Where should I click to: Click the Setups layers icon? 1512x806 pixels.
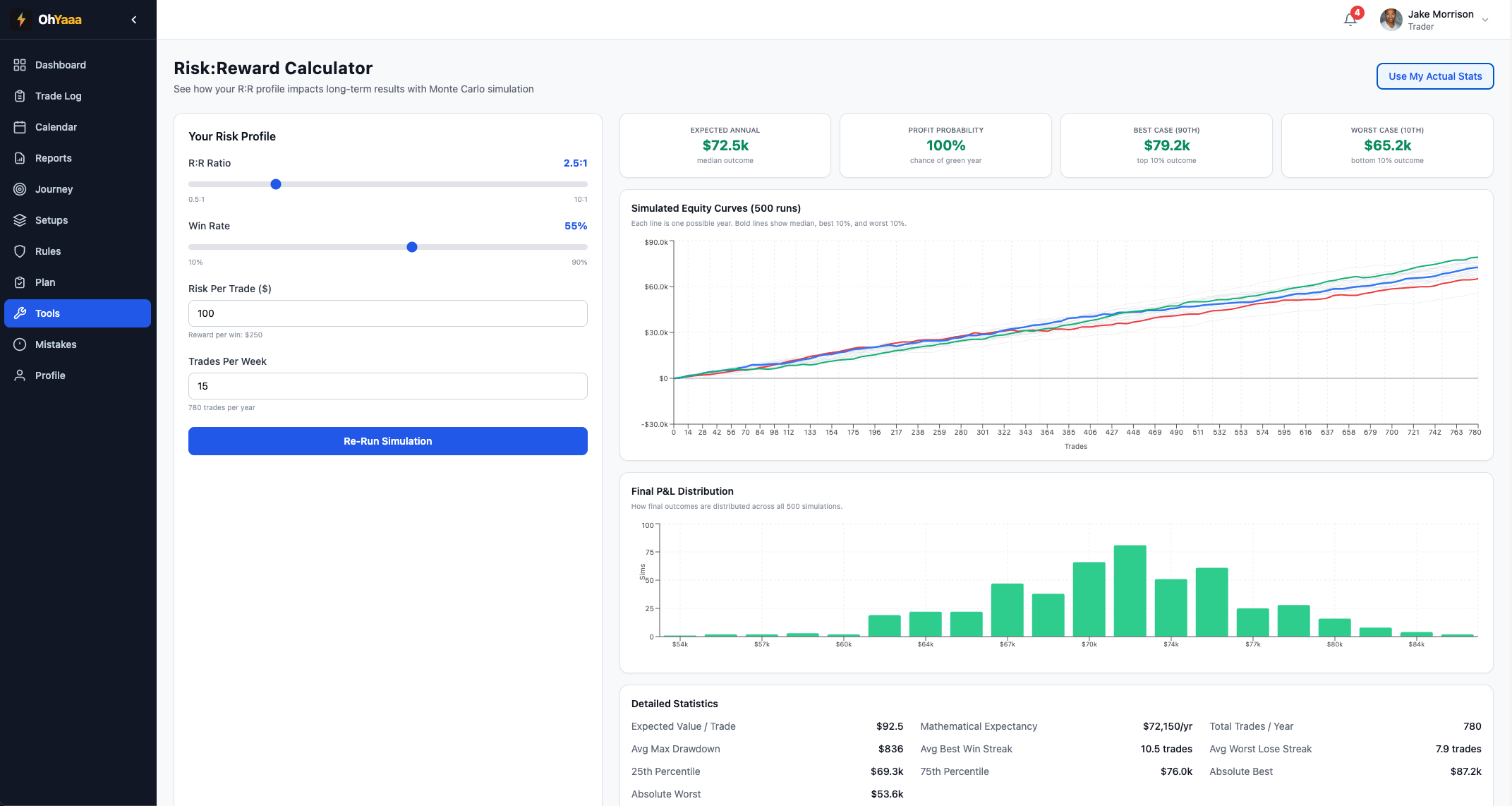coord(20,220)
